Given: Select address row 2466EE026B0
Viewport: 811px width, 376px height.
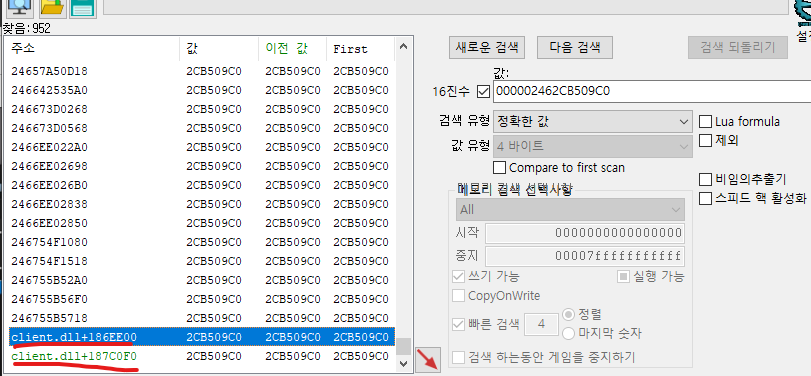Looking at the screenshot, I should (201, 185).
